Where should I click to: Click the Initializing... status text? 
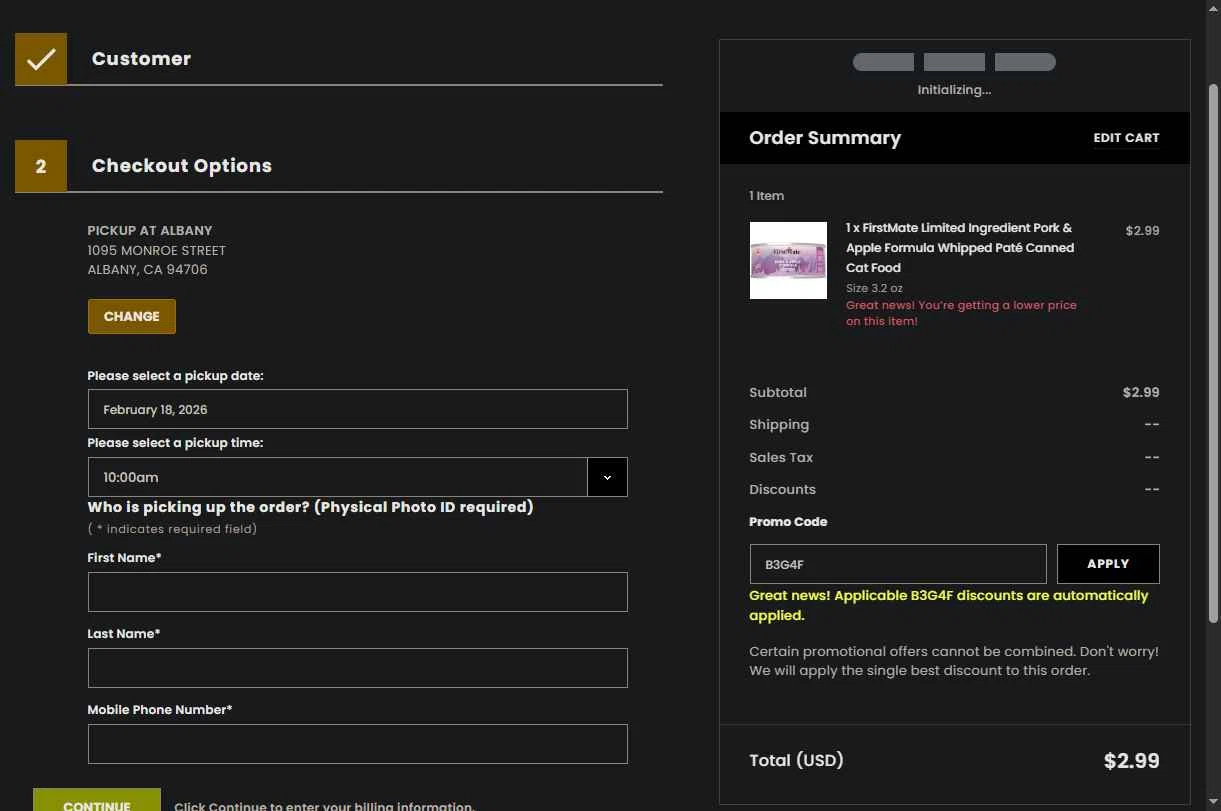954,90
